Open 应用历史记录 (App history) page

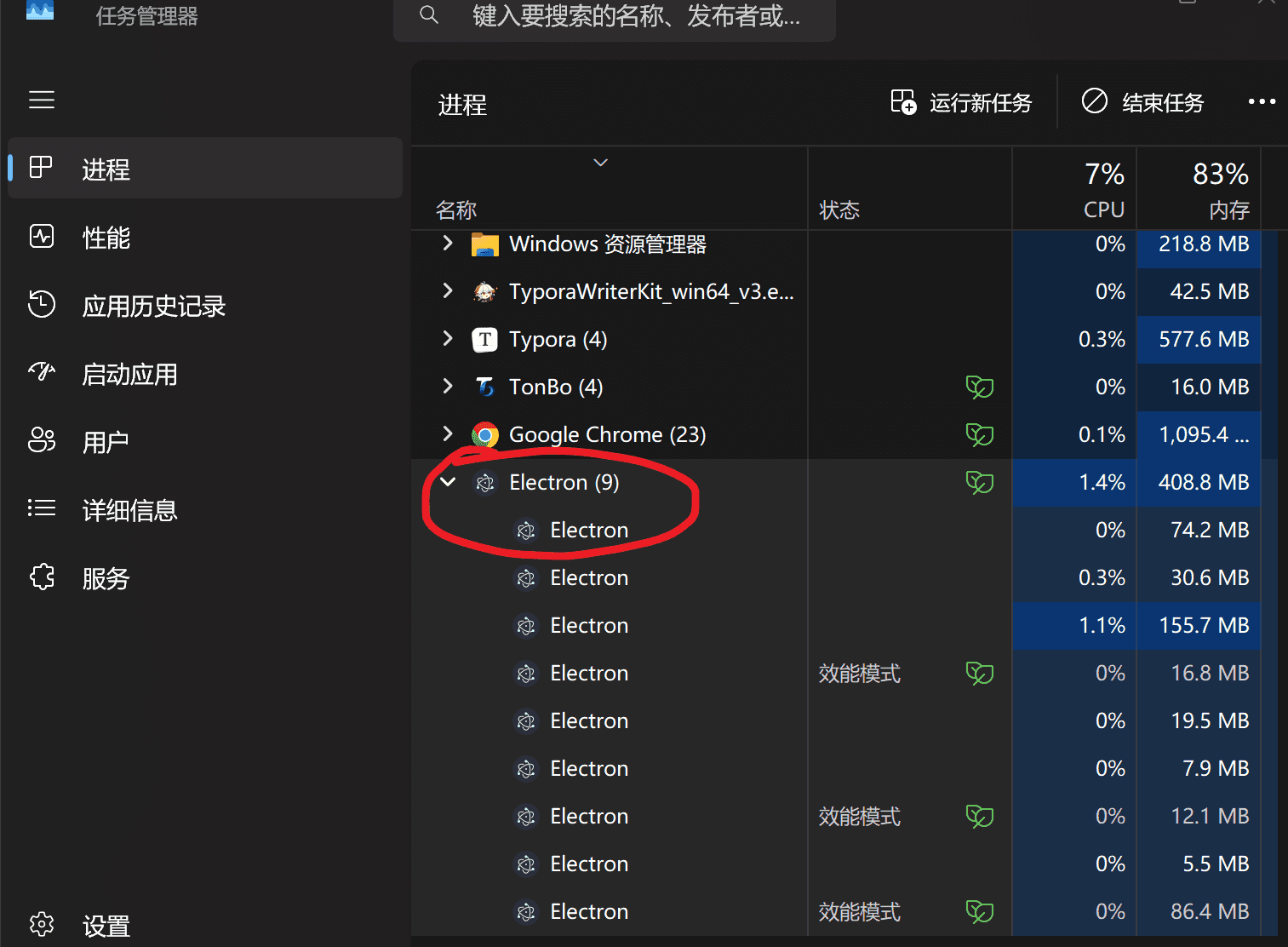click(205, 305)
